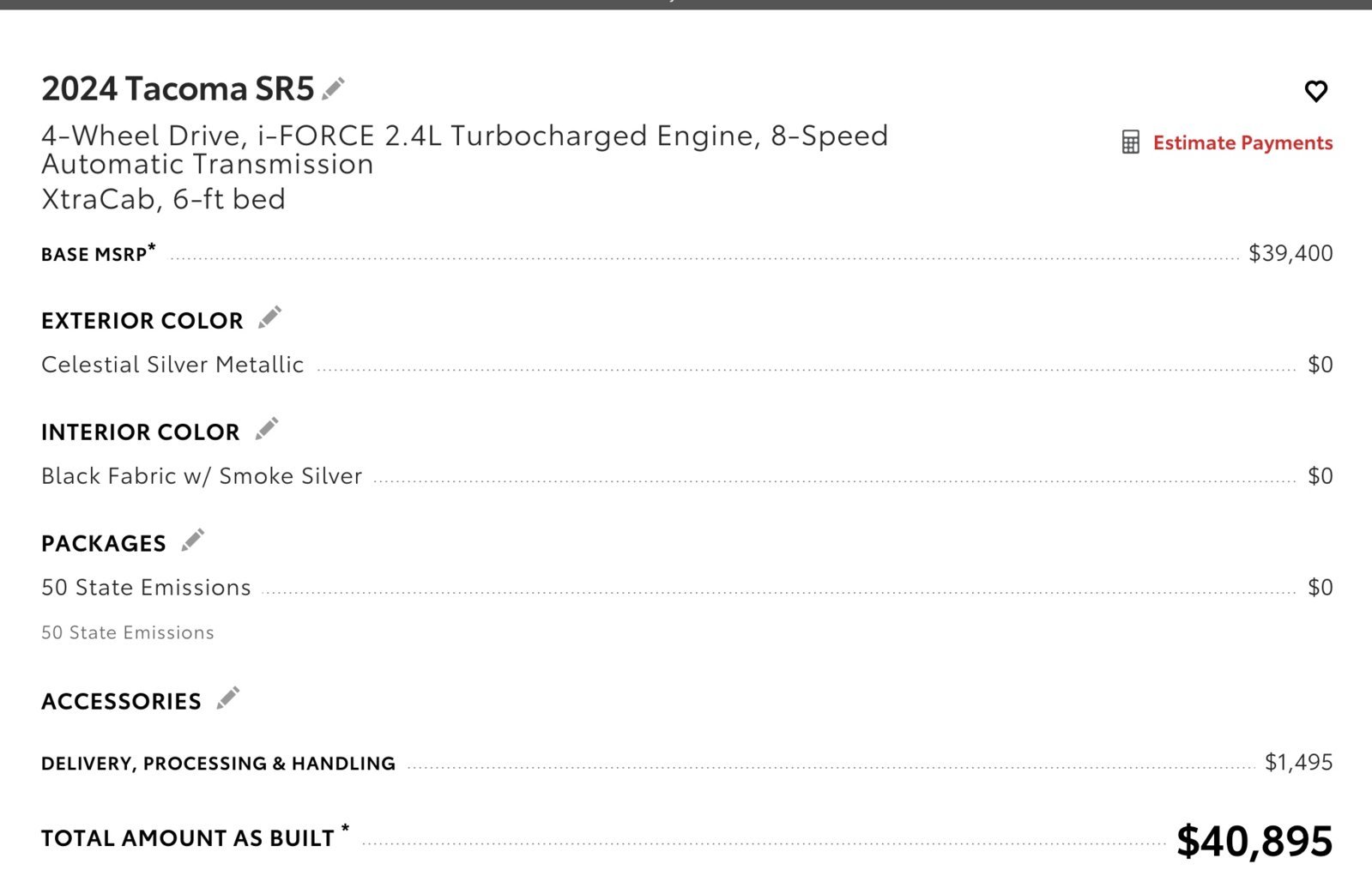Edit Packages with pencil icon
This screenshot has height=870, width=1372.
point(193,541)
